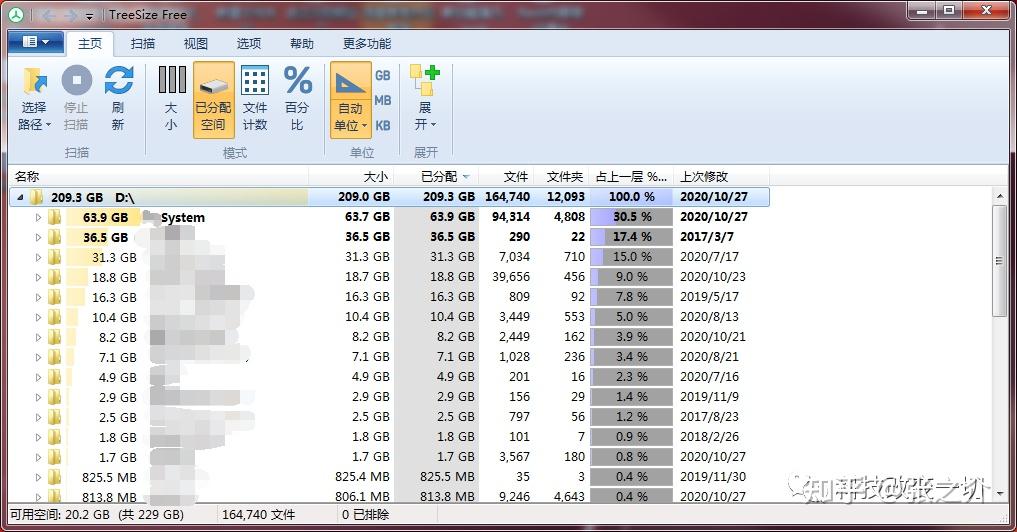Click the '164,740 文件' status bar entry
This screenshot has height=532, width=1017.
(x=258, y=515)
